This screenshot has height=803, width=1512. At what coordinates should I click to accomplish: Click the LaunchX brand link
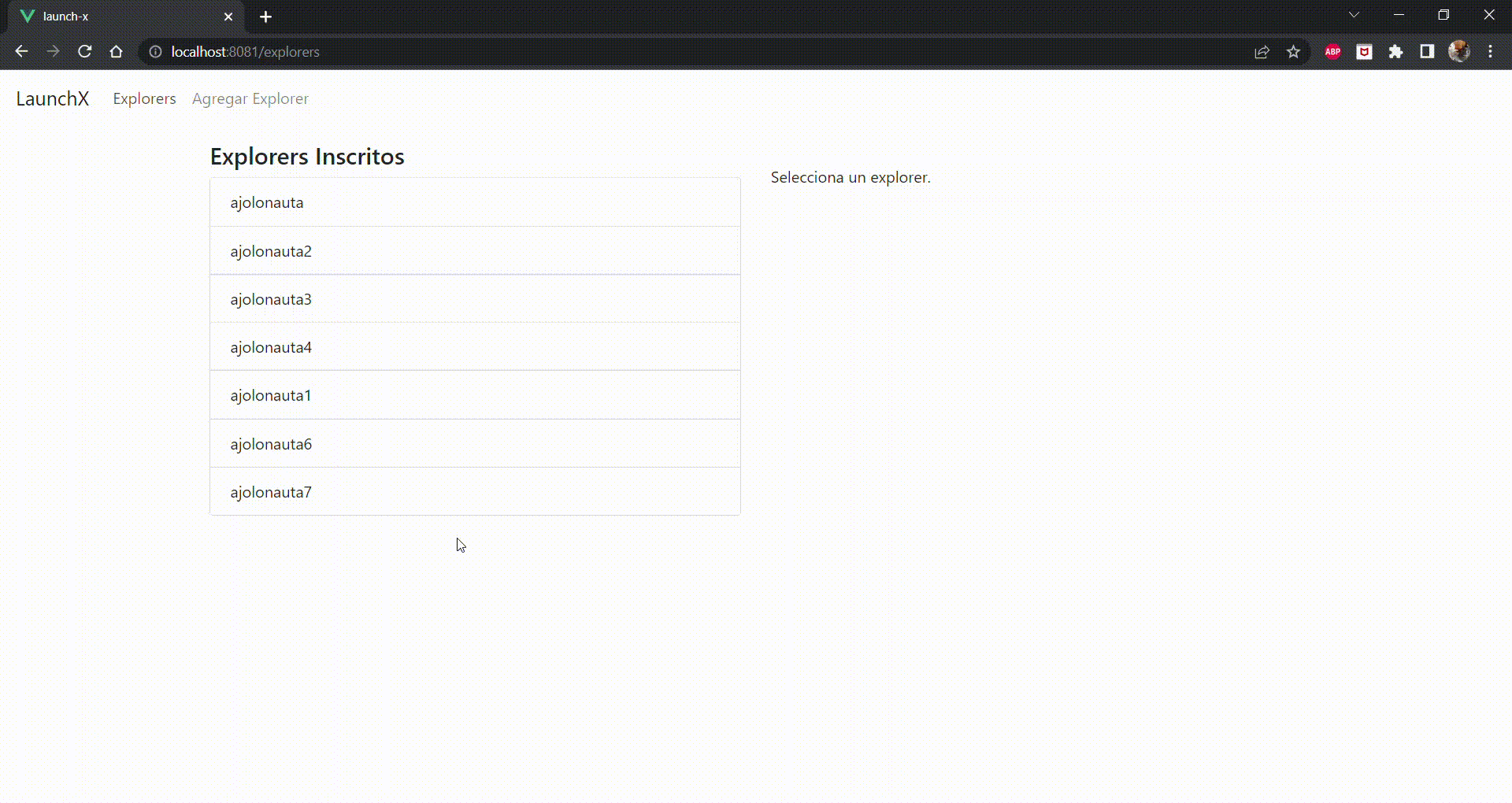[x=52, y=98]
